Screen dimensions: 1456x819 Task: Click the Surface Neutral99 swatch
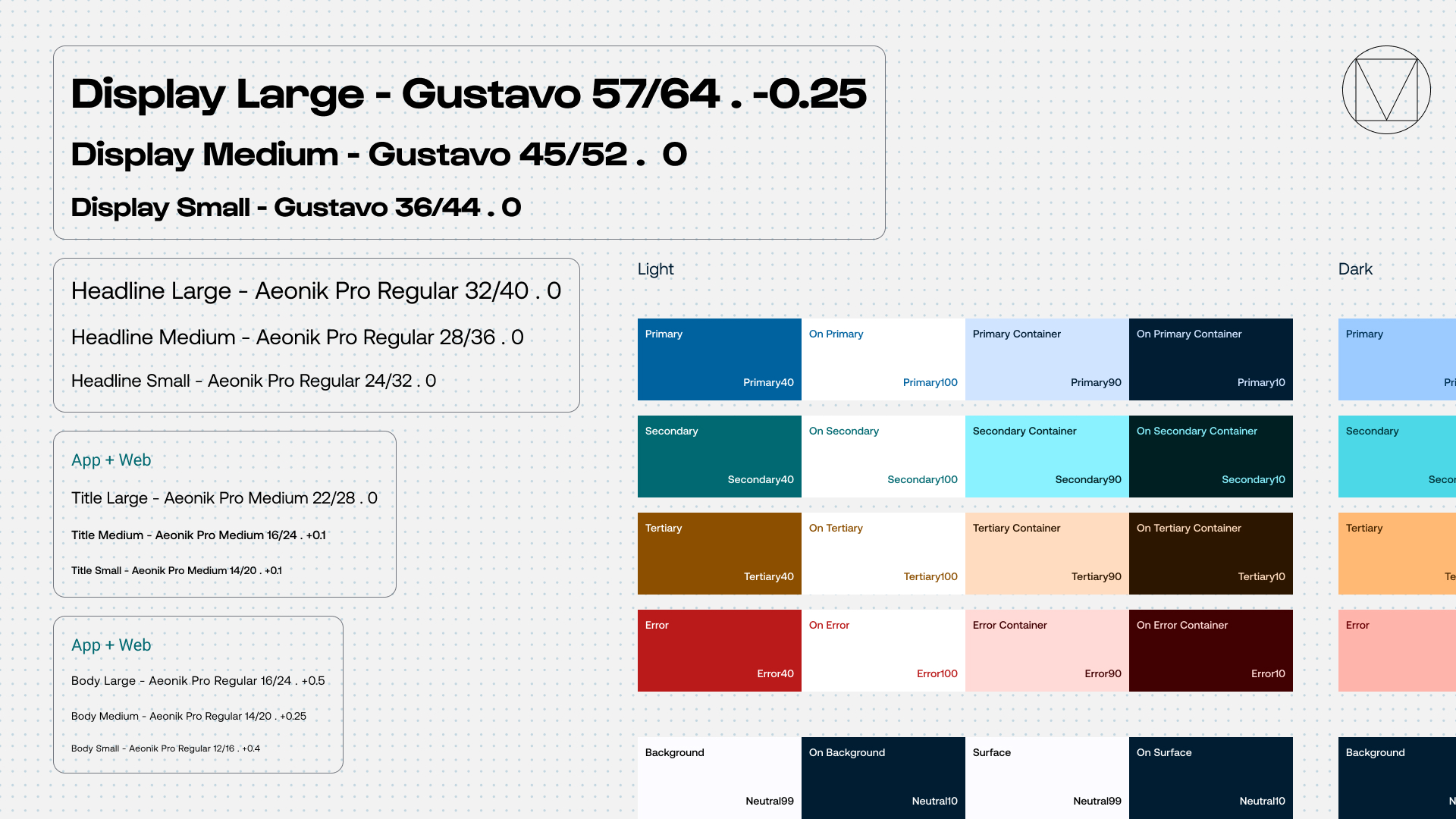[x=1046, y=777]
